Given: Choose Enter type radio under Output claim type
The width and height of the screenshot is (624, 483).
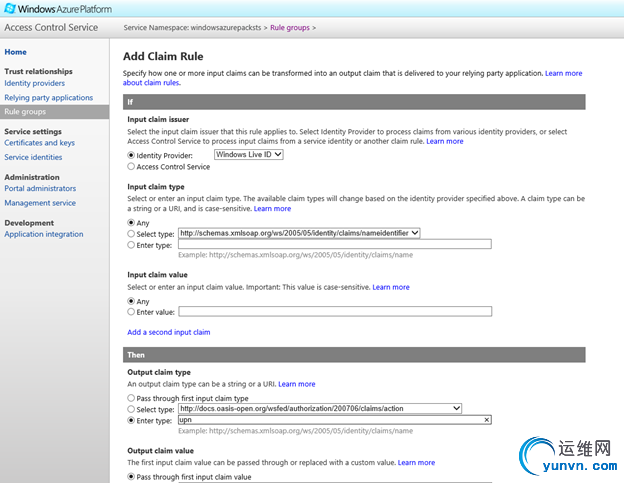Looking at the screenshot, I should point(131,420).
